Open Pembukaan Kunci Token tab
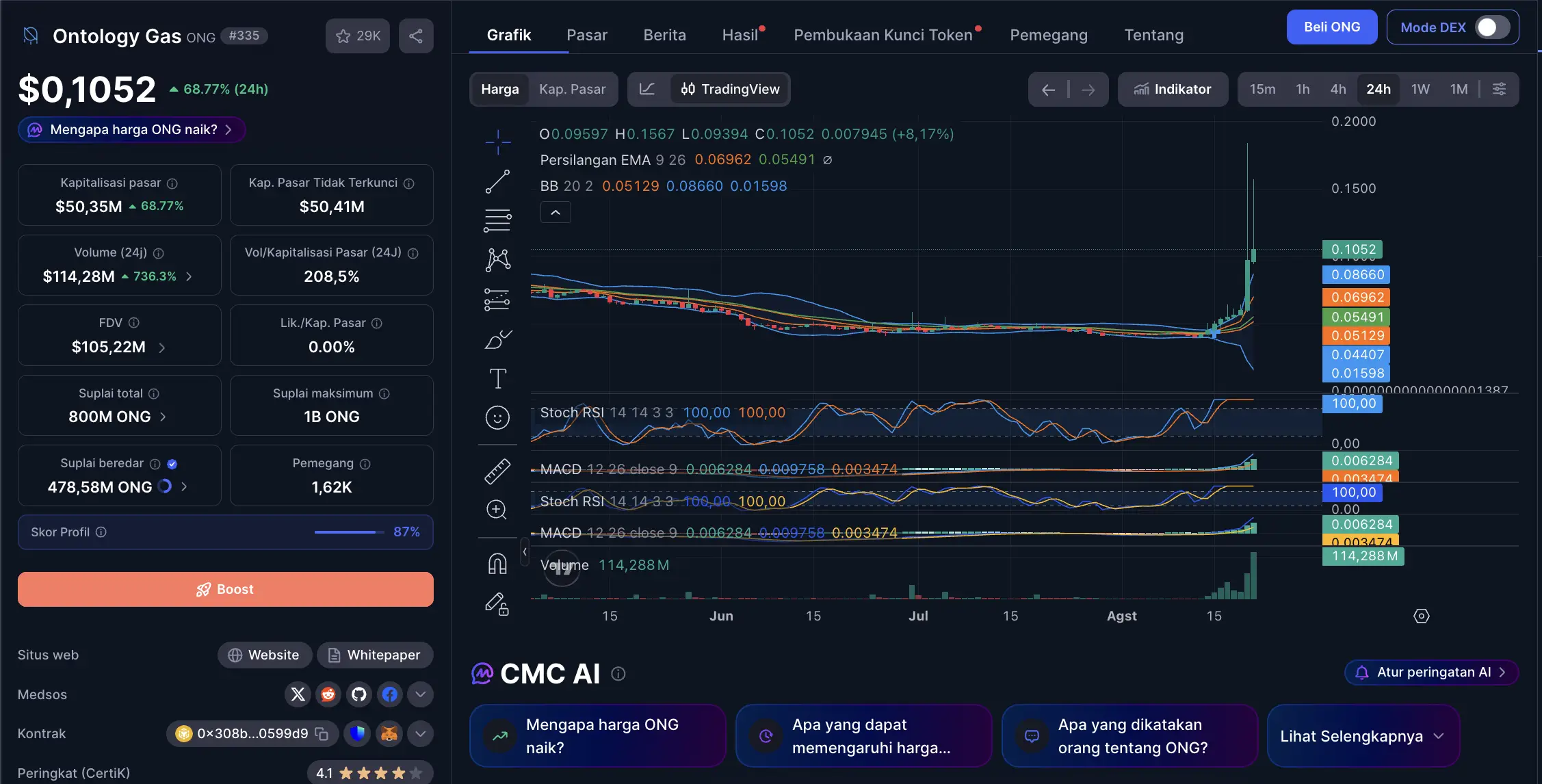 (x=883, y=35)
